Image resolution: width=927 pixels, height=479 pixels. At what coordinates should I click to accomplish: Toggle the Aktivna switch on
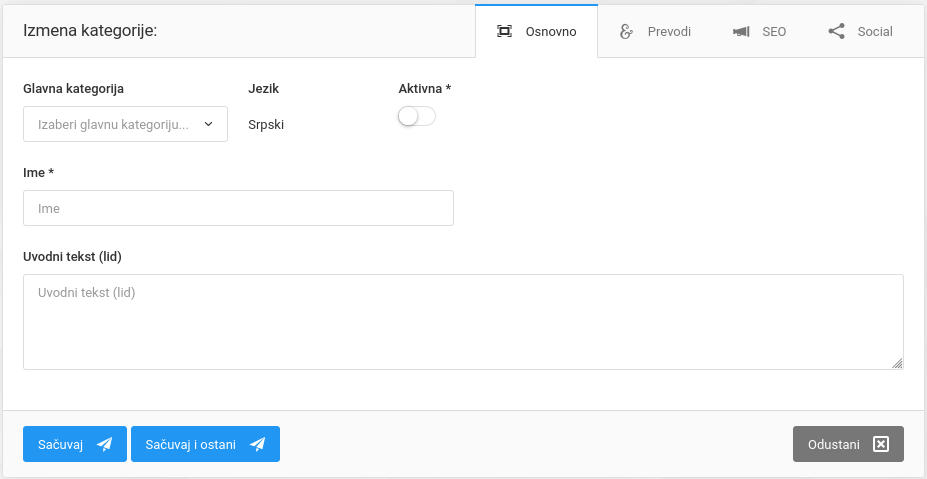(417, 117)
